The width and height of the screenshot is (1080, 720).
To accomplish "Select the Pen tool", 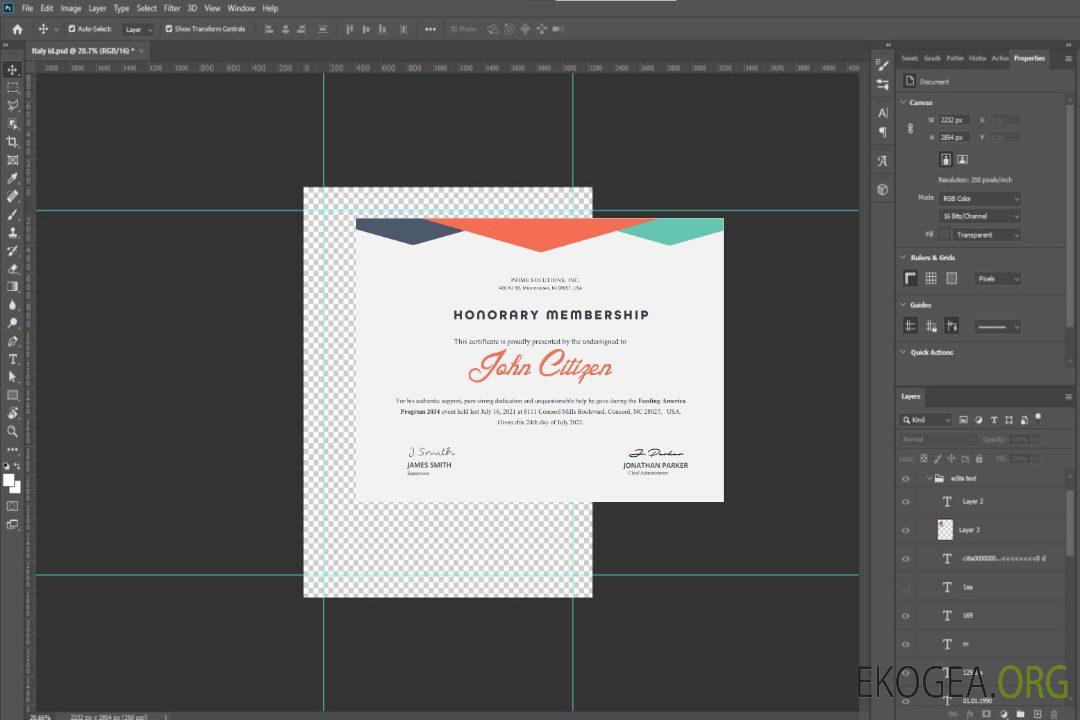I will coord(12,341).
